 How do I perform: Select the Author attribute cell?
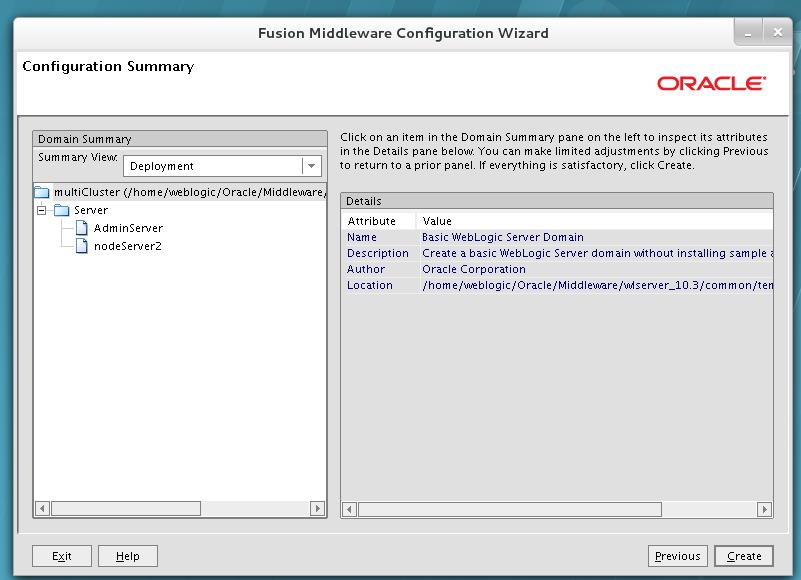pos(379,269)
